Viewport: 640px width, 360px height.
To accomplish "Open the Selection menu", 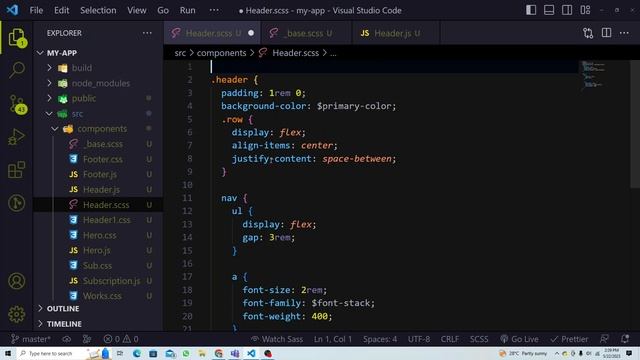I will pos(98,10).
